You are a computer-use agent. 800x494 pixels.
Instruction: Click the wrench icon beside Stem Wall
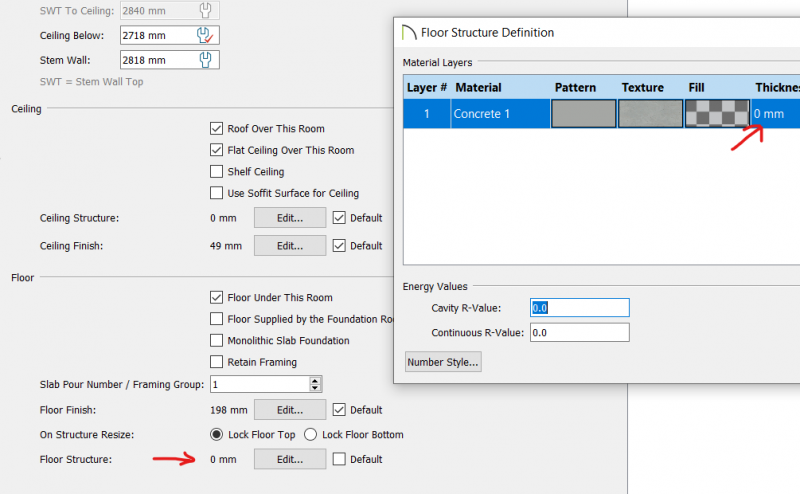[x=206, y=60]
